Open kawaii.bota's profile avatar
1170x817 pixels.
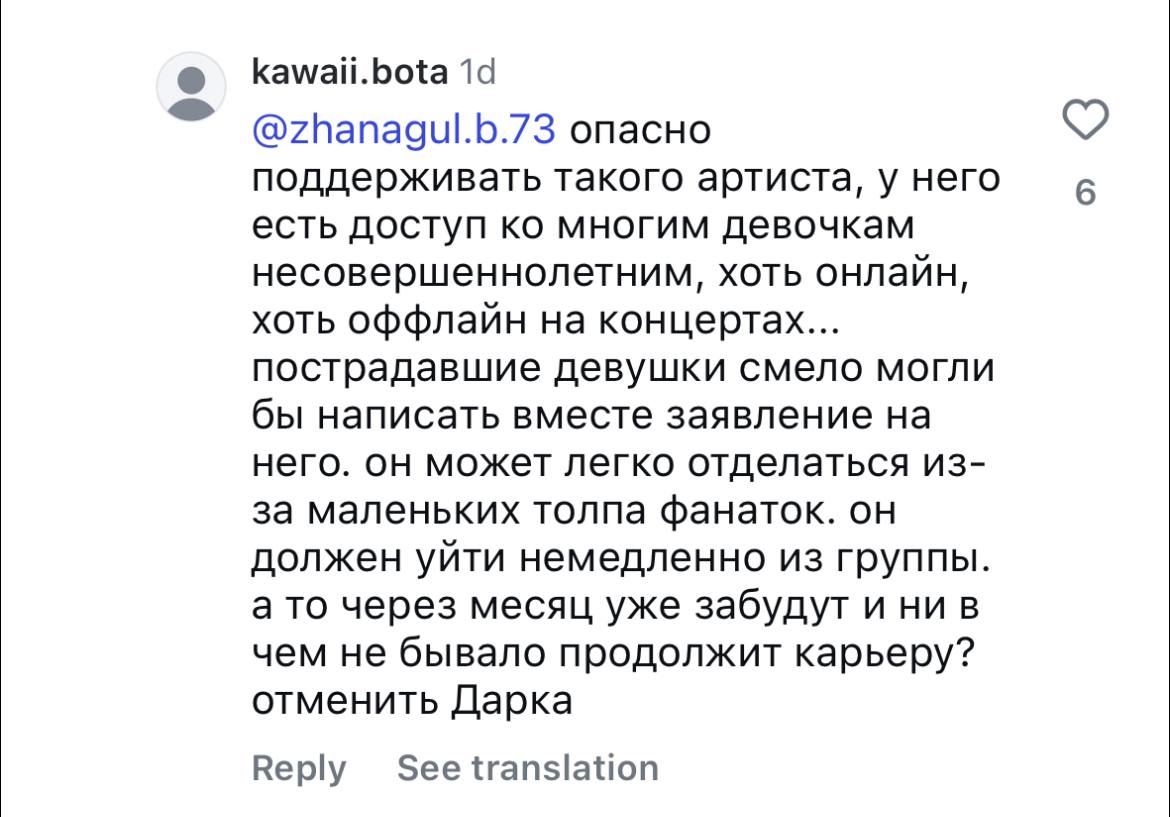coord(191,87)
